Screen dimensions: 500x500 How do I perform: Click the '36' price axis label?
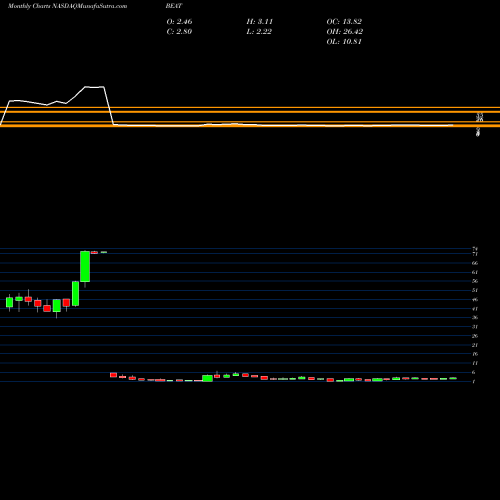tap(475, 317)
